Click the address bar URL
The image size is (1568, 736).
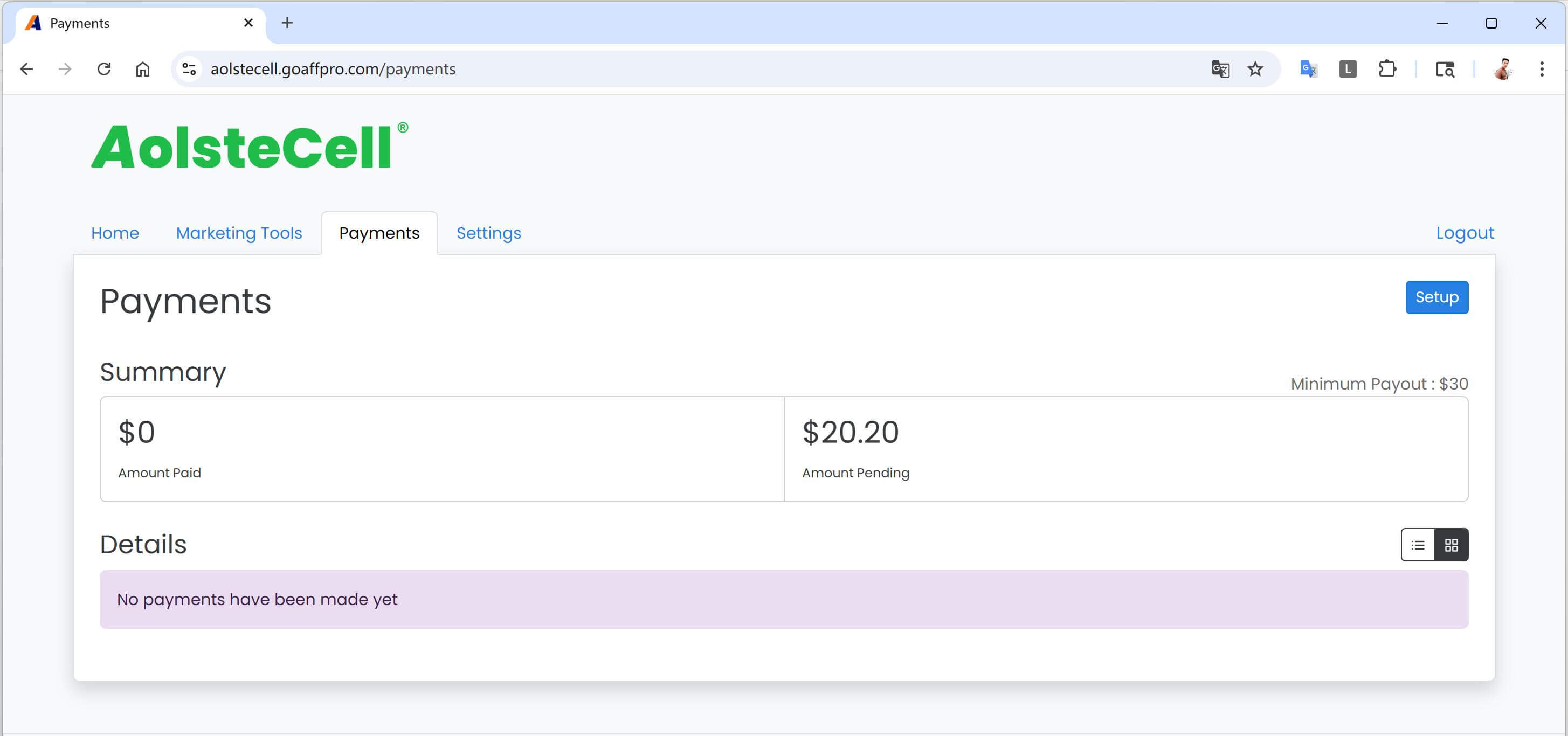pyautogui.click(x=333, y=70)
